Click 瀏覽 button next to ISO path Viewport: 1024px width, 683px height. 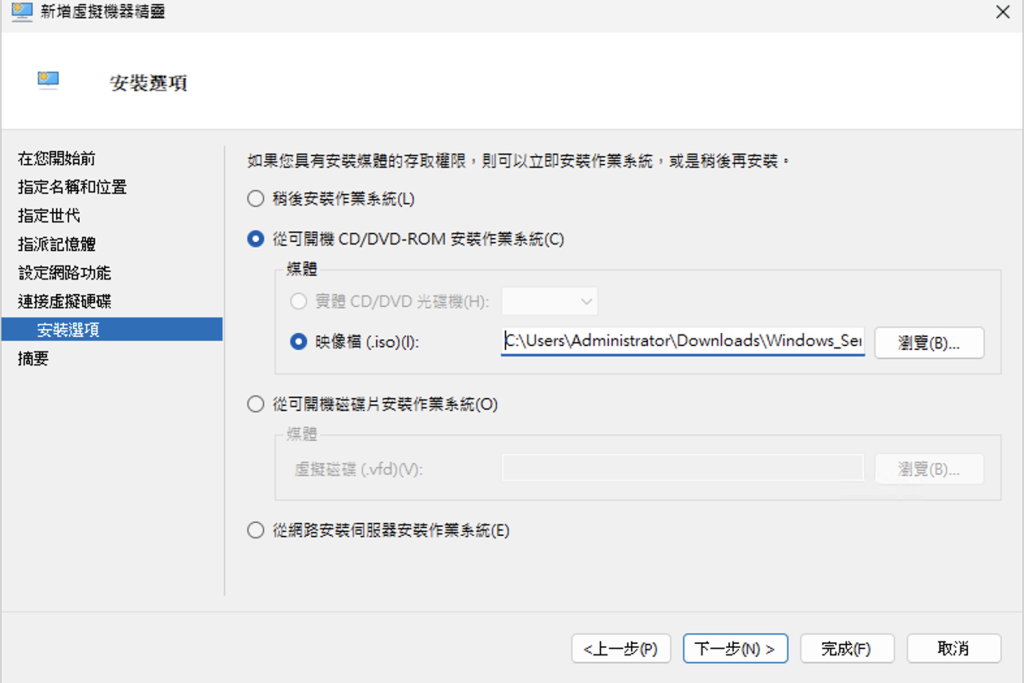tap(929, 343)
